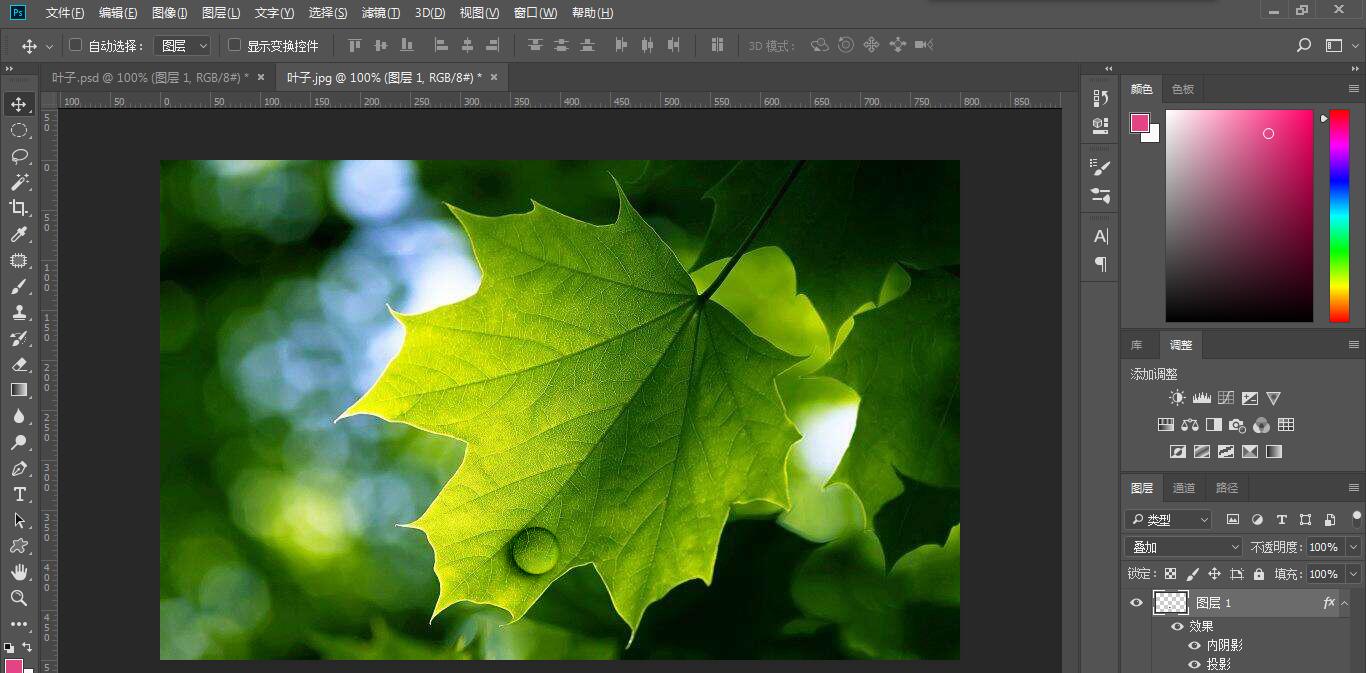Image resolution: width=1366 pixels, height=673 pixels.
Task: Select the Elliptical Marquee tool
Action: click(x=19, y=130)
